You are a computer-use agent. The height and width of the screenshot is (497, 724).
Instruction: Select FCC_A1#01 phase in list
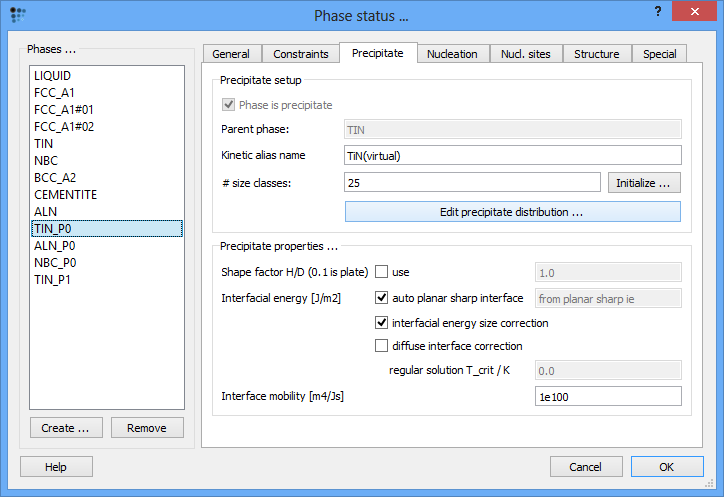point(107,110)
